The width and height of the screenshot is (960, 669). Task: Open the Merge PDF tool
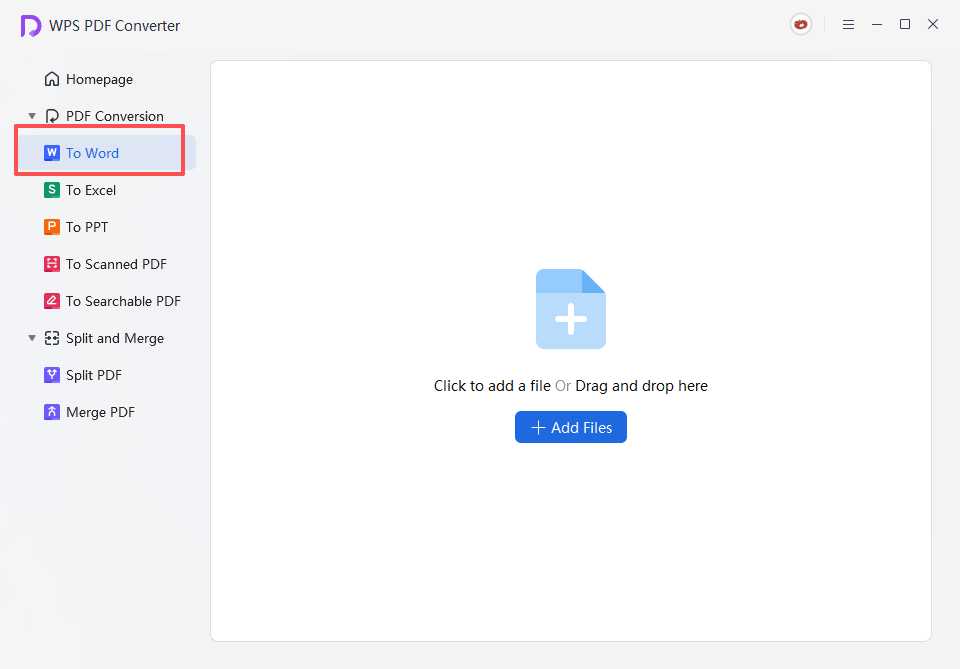[x=100, y=412]
